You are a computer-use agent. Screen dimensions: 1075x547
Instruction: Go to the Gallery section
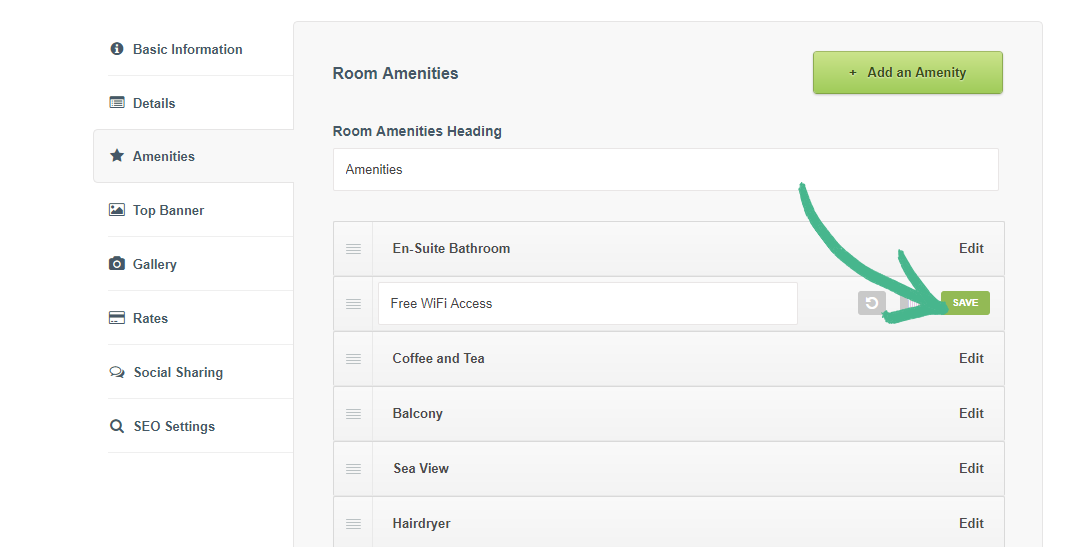pyautogui.click(x=154, y=264)
